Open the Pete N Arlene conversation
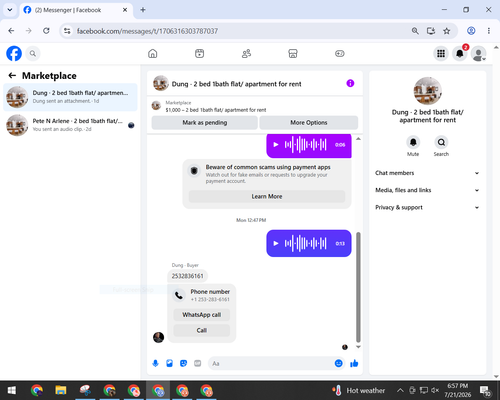Viewport: 500px width, 400px height. point(70,125)
